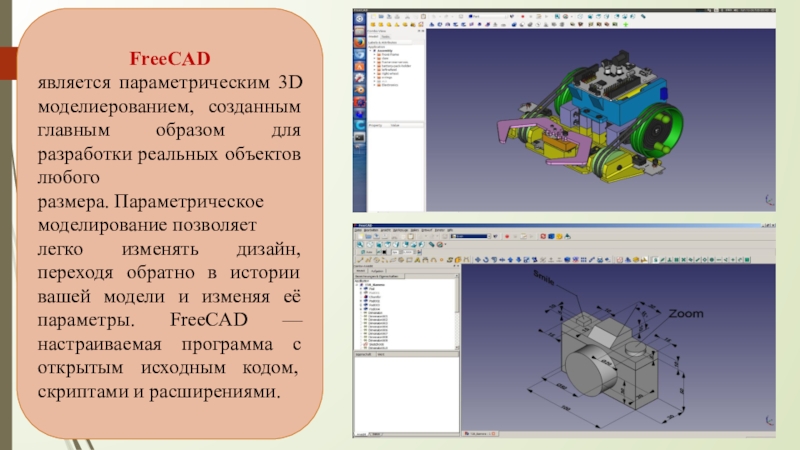Open the Fenster menu
800x450 pixels.
point(439,230)
